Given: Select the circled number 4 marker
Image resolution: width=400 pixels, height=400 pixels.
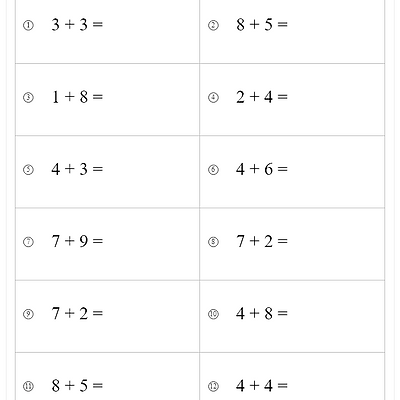Looking at the screenshot, I should (213, 98).
